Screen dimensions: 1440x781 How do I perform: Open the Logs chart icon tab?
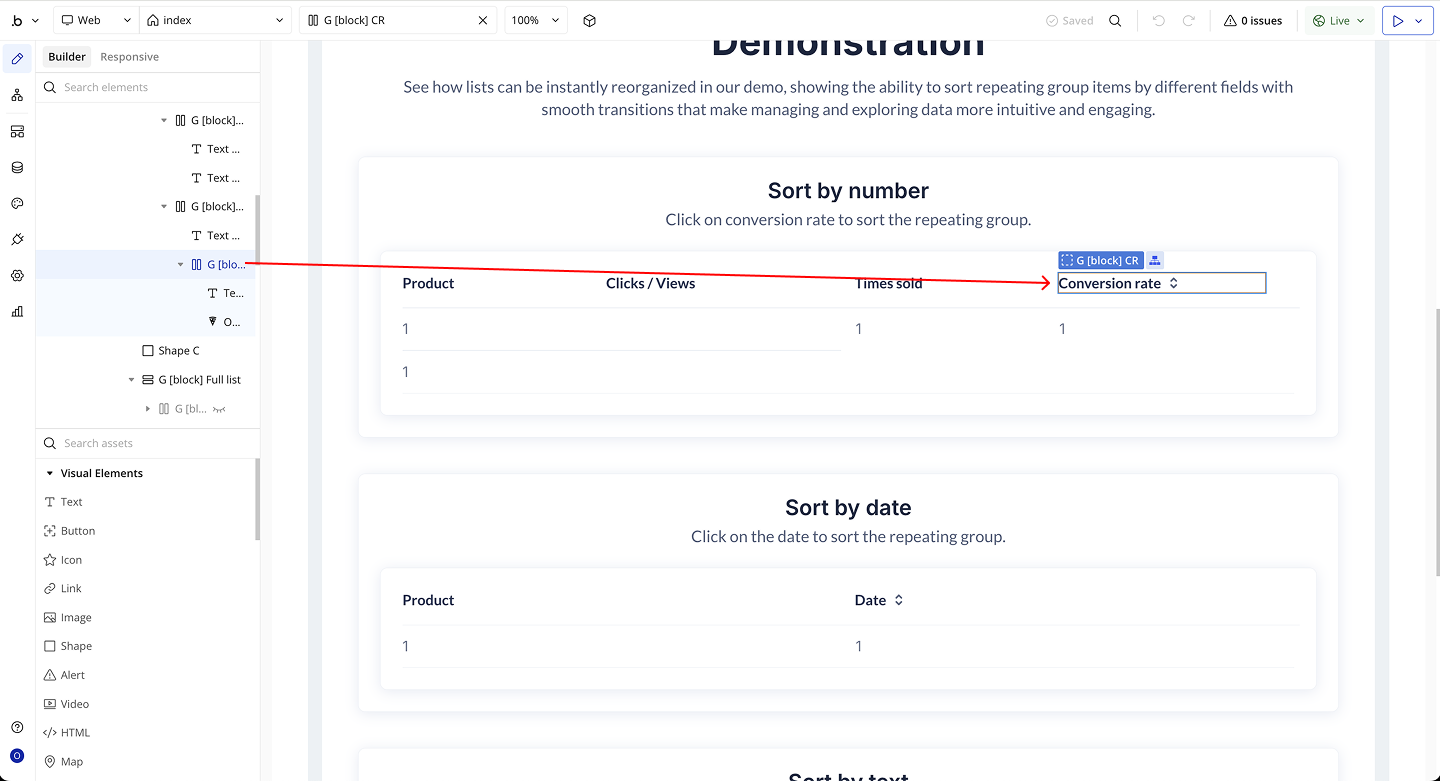17,311
